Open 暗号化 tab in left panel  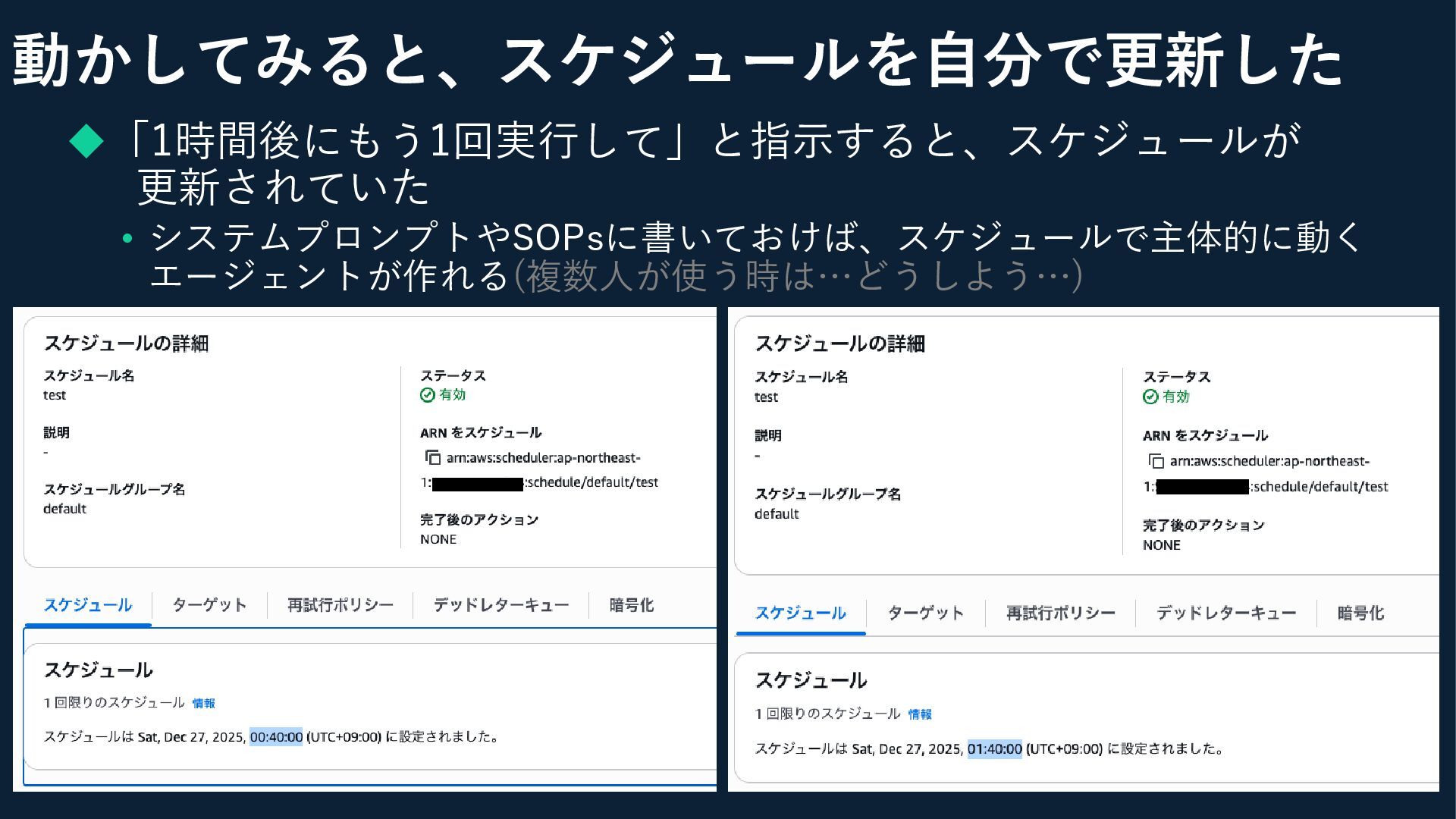coord(631,605)
